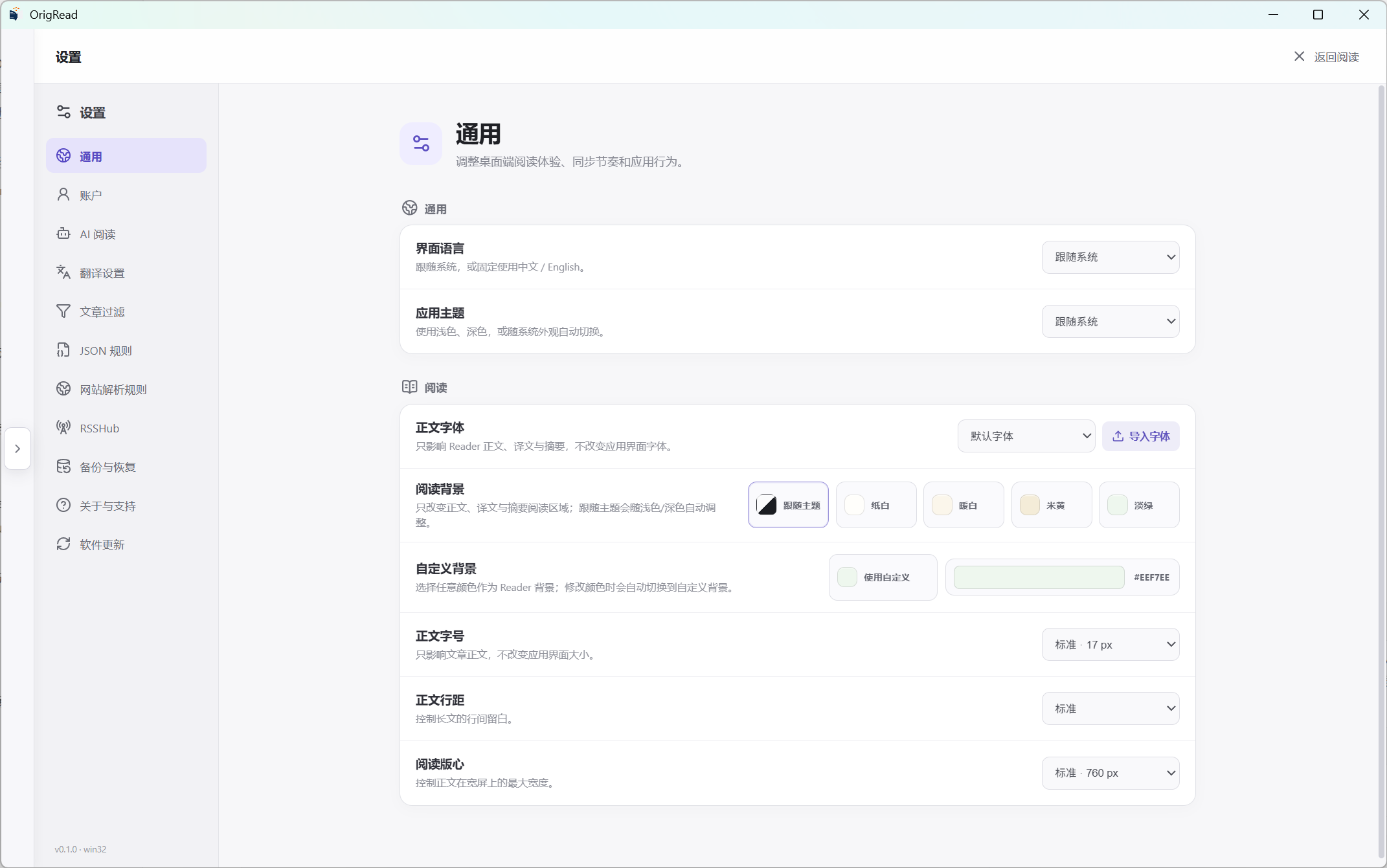
Task: Go to 文章过滤 settings
Action: point(126,311)
